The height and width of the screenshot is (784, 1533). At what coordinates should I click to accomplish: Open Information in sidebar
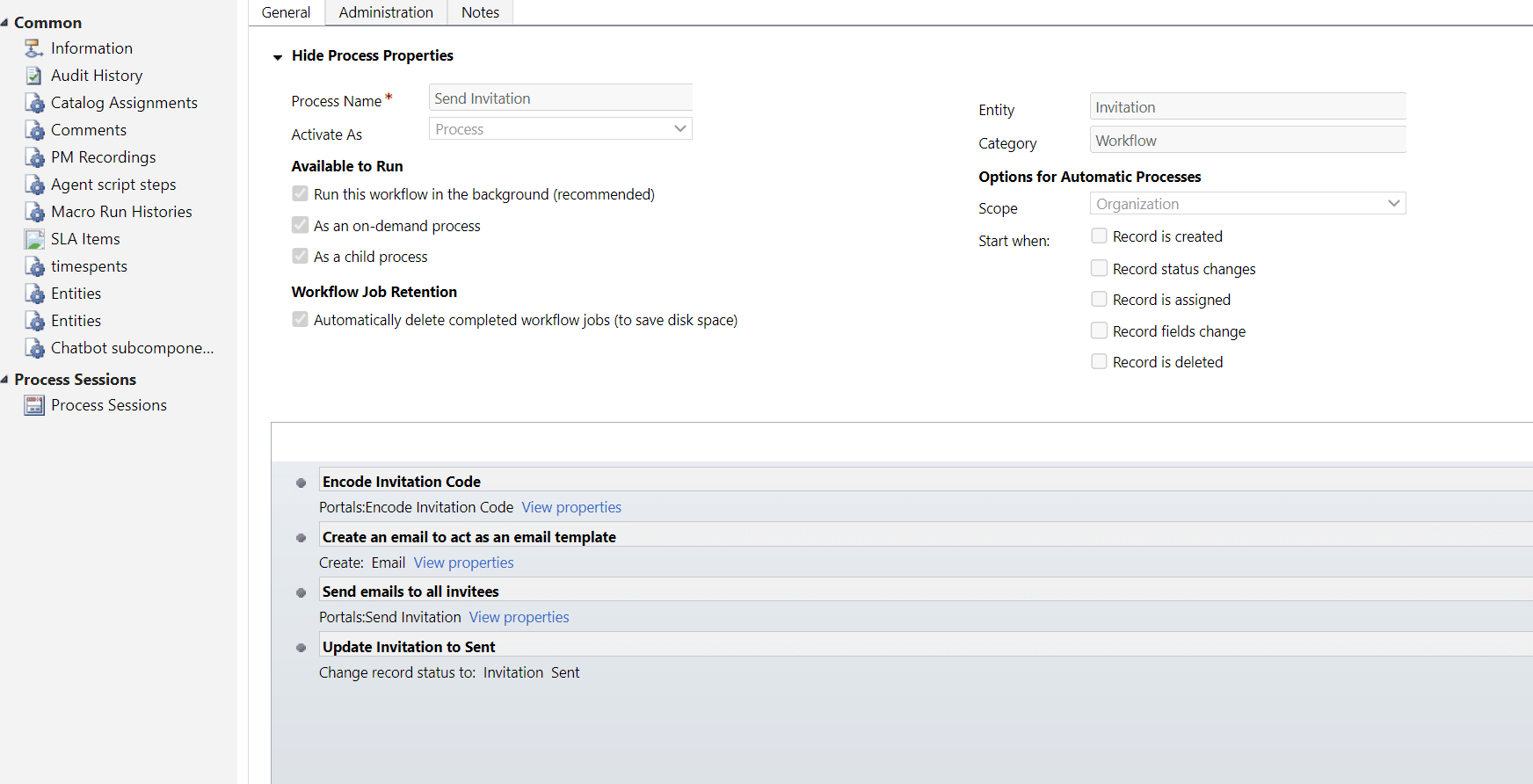tap(91, 48)
